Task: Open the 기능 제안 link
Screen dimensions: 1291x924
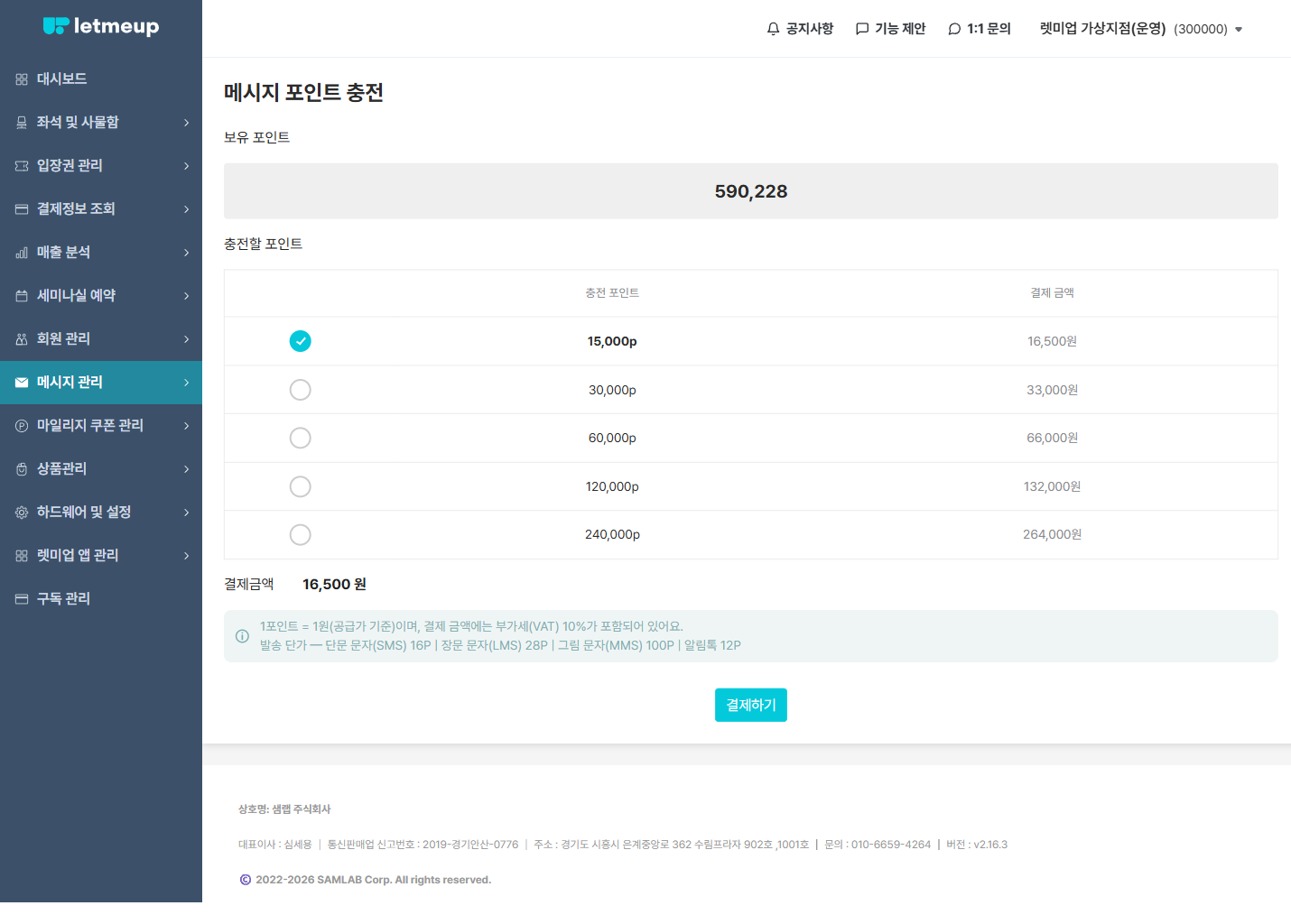Action: (890, 29)
